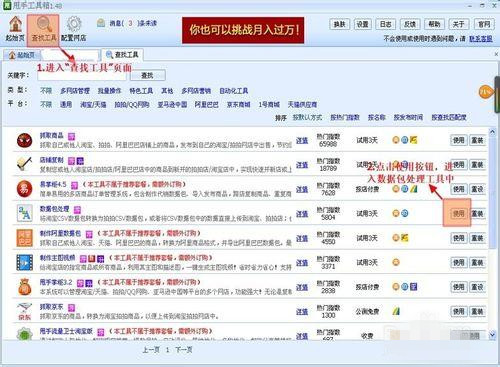Click the 易掌柜4.5 red tool icon
Screen dimensions: 500x367
click(x=24, y=189)
